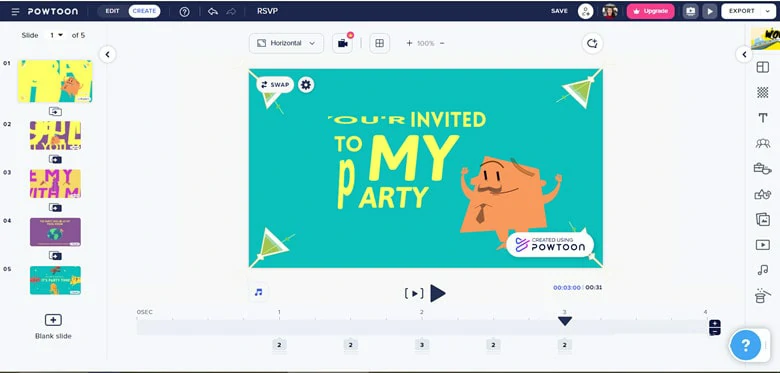Open the canvas settings gear
This screenshot has height=373, width=780.
coord(306,85)
